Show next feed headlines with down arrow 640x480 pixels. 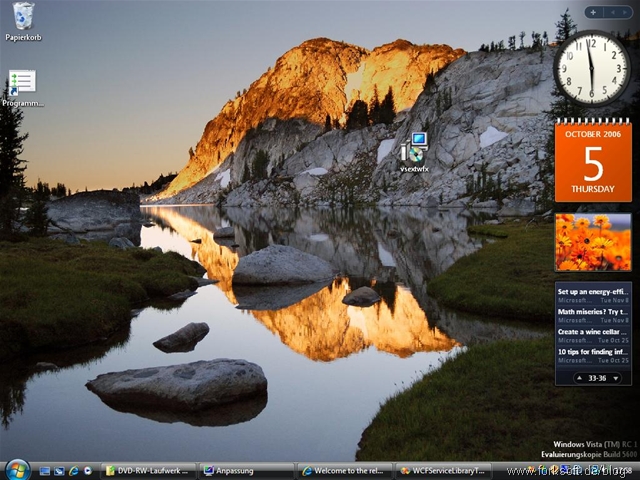pos(616,378)
